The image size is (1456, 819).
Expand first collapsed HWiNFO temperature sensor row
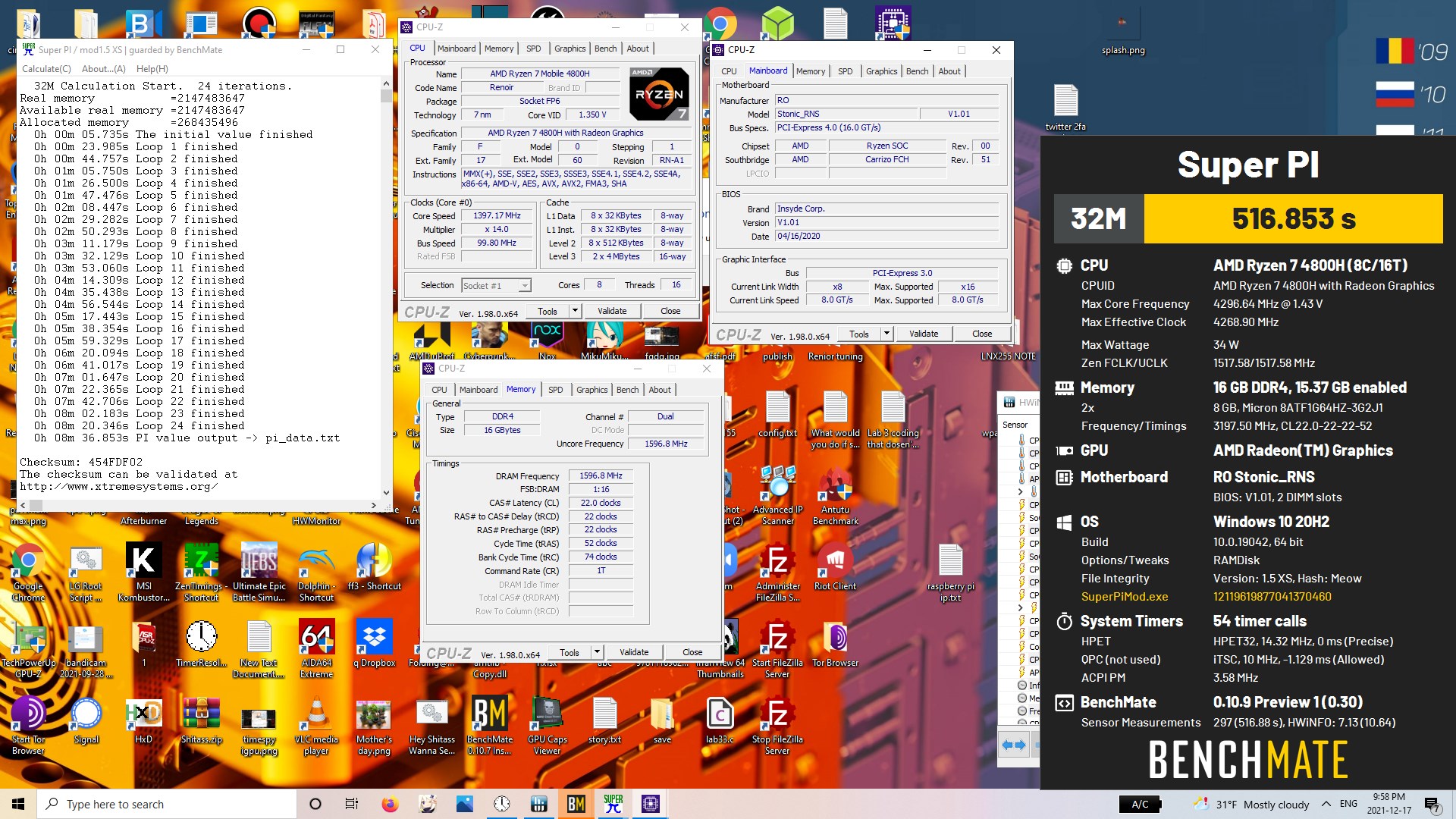point(1020,492)
